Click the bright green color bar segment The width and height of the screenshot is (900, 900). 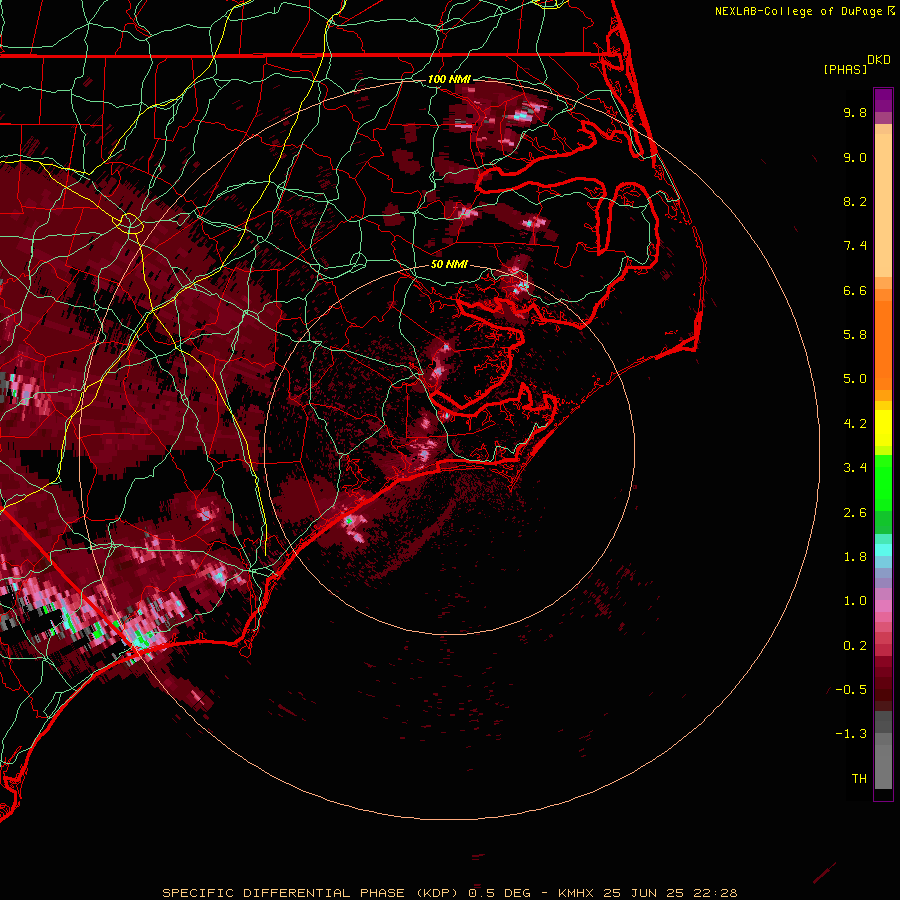click(x=883, y=483)
